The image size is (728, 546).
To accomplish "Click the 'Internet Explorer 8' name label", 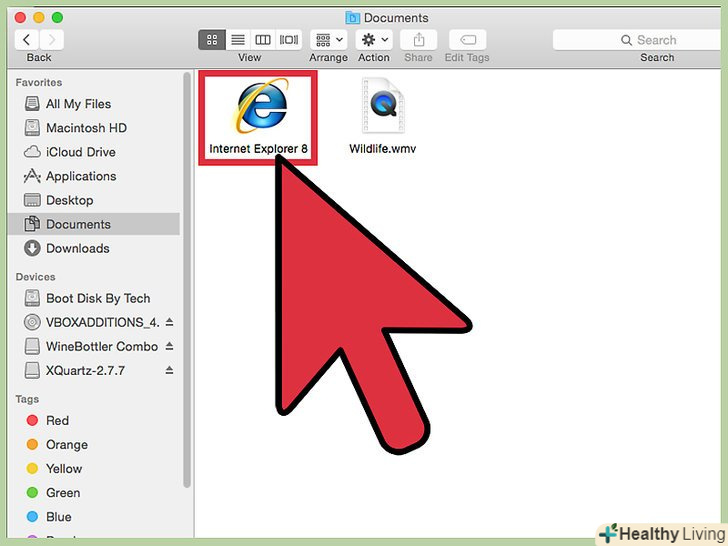I will (258, 149).
